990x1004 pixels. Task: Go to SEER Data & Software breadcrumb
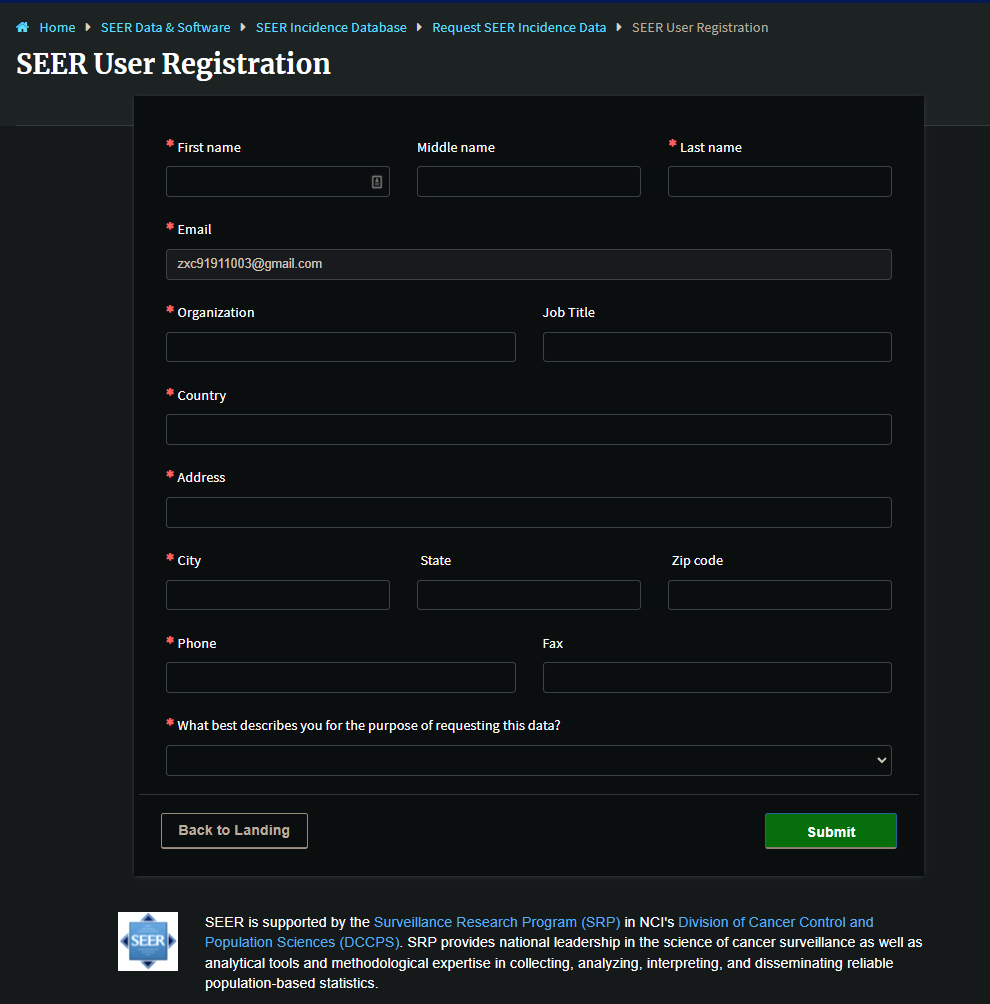click(165, 28)
